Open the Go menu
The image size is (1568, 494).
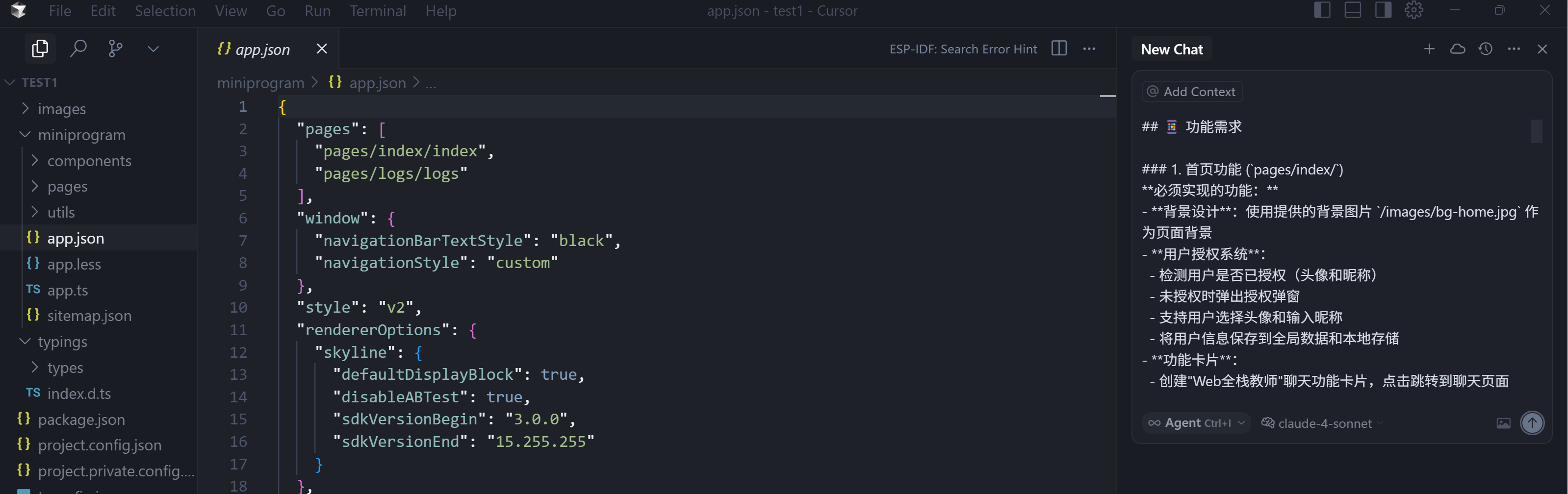(275, 11)
